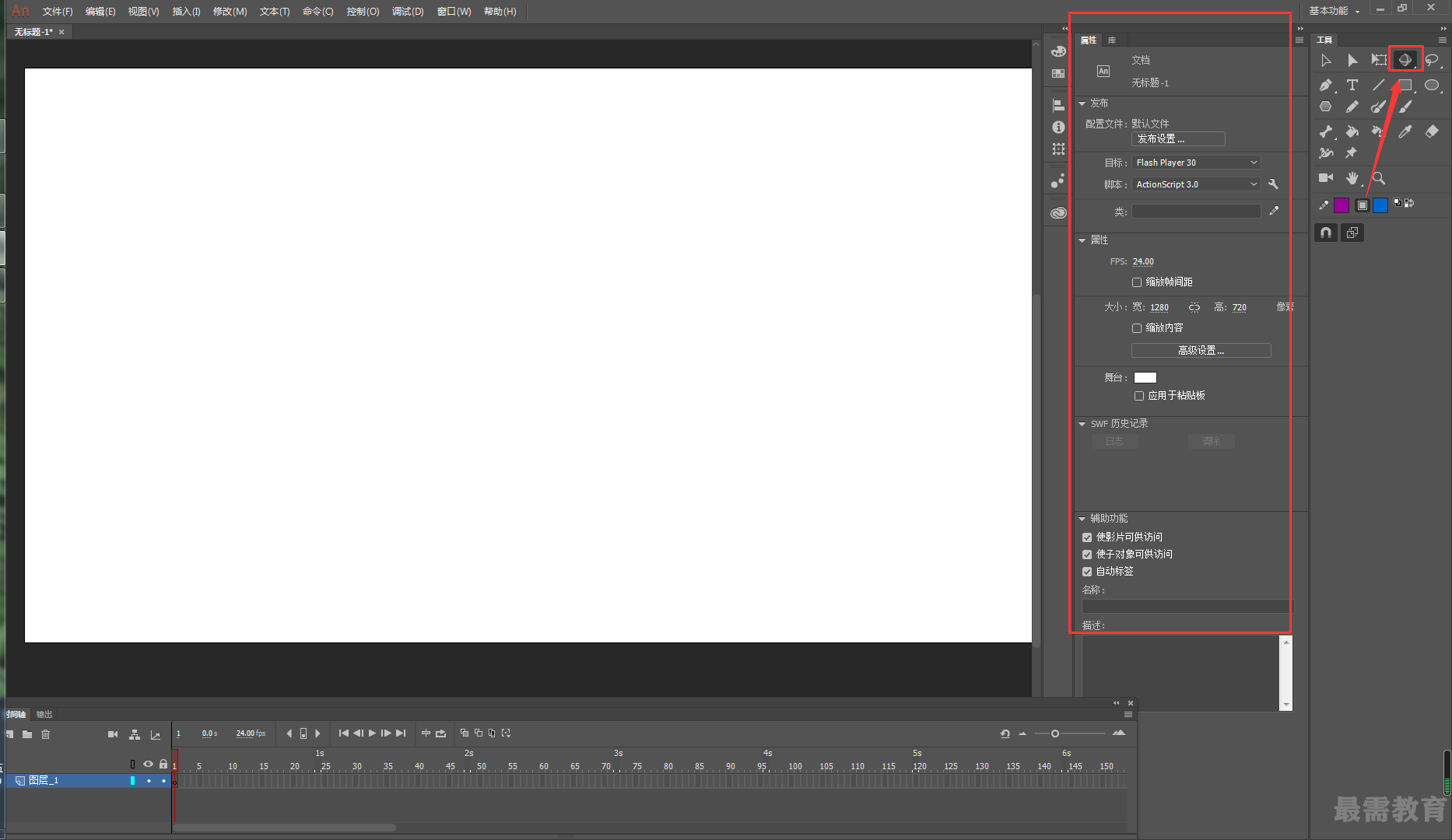
Task: Enable the 缩放内容 checkbox
Action: (1137, 328)
